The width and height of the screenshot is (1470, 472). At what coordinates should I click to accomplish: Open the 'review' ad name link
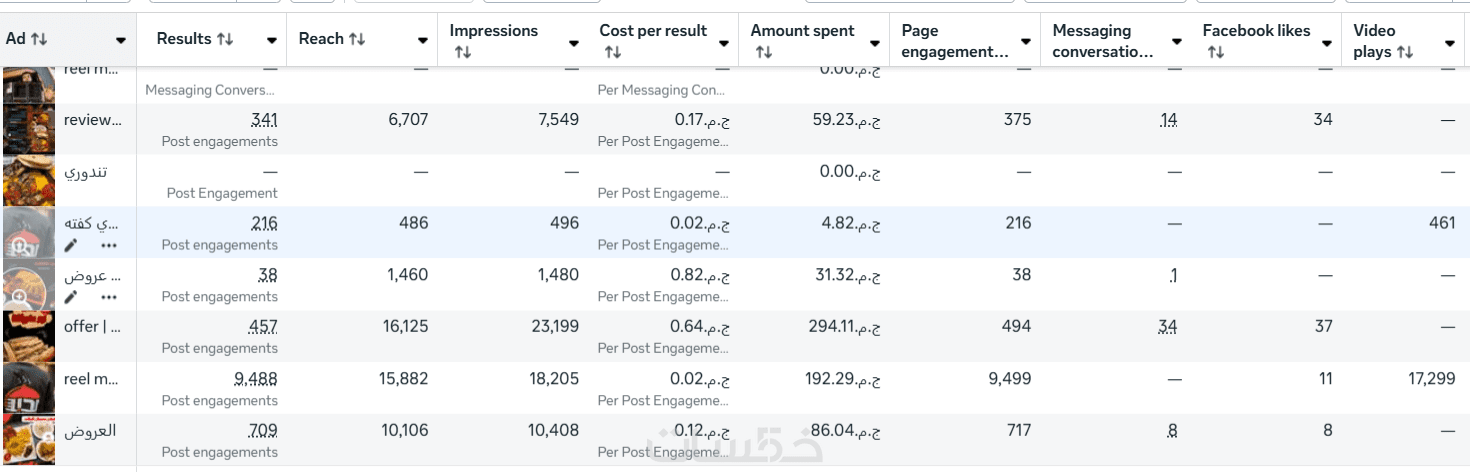92,120
